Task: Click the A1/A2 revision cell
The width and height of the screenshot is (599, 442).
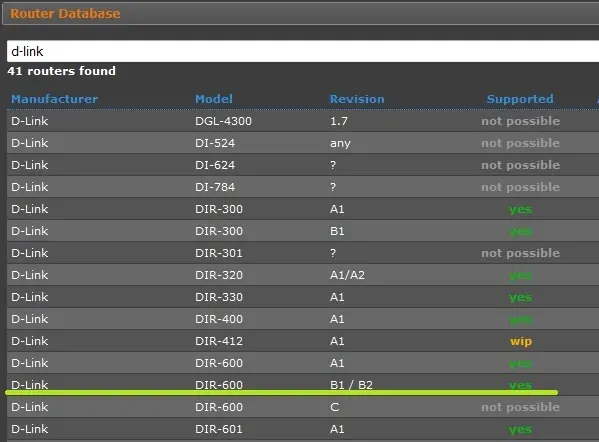Action: click(347, 275)
